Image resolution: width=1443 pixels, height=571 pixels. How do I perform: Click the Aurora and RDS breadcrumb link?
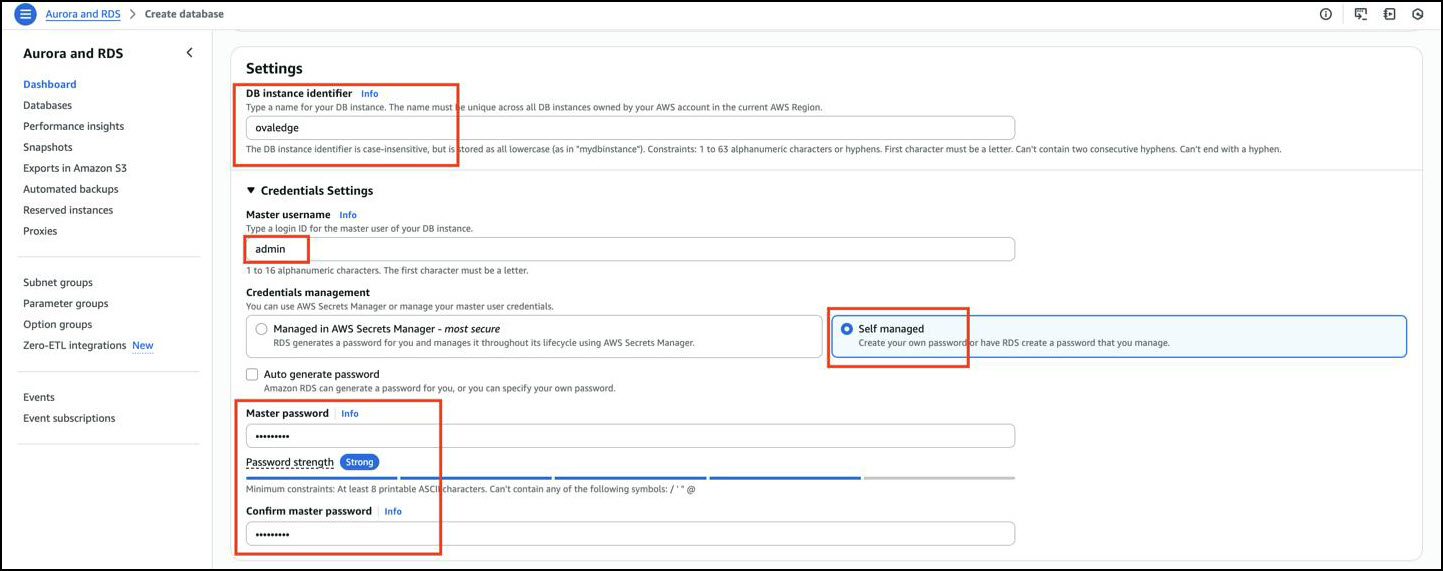84,14
